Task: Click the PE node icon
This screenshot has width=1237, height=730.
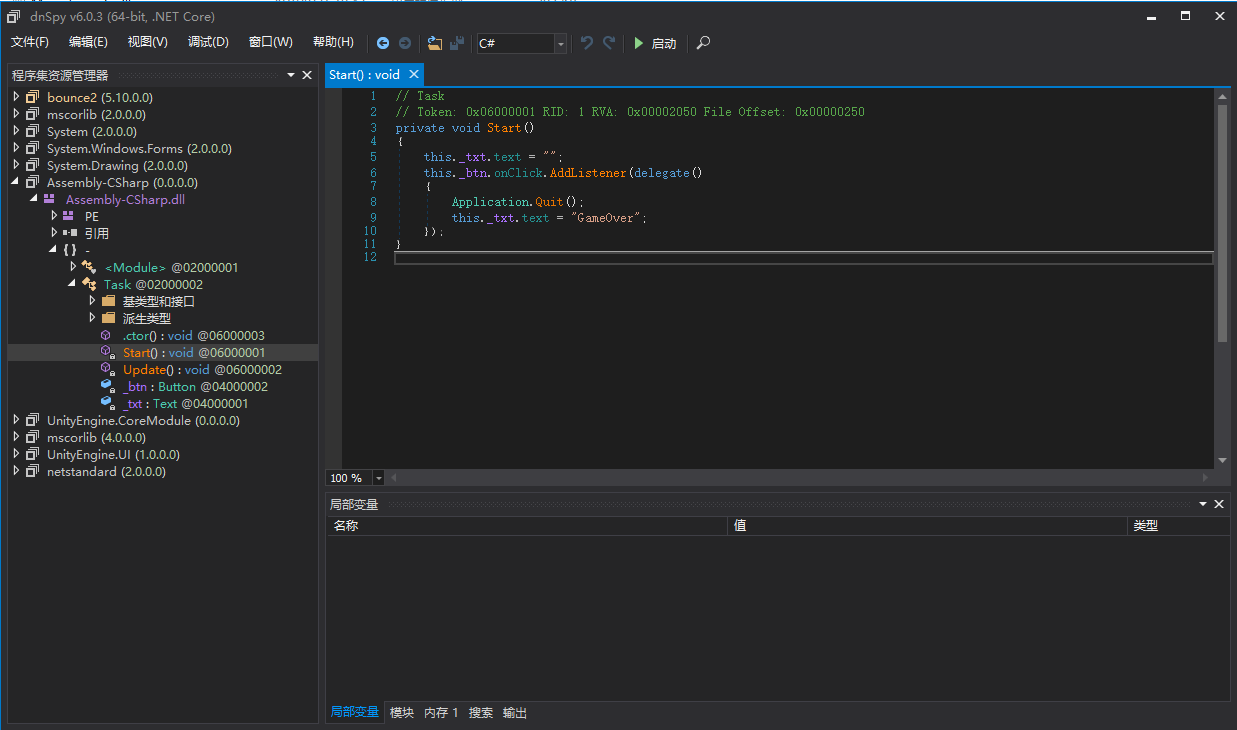Action: pos(68,216)
